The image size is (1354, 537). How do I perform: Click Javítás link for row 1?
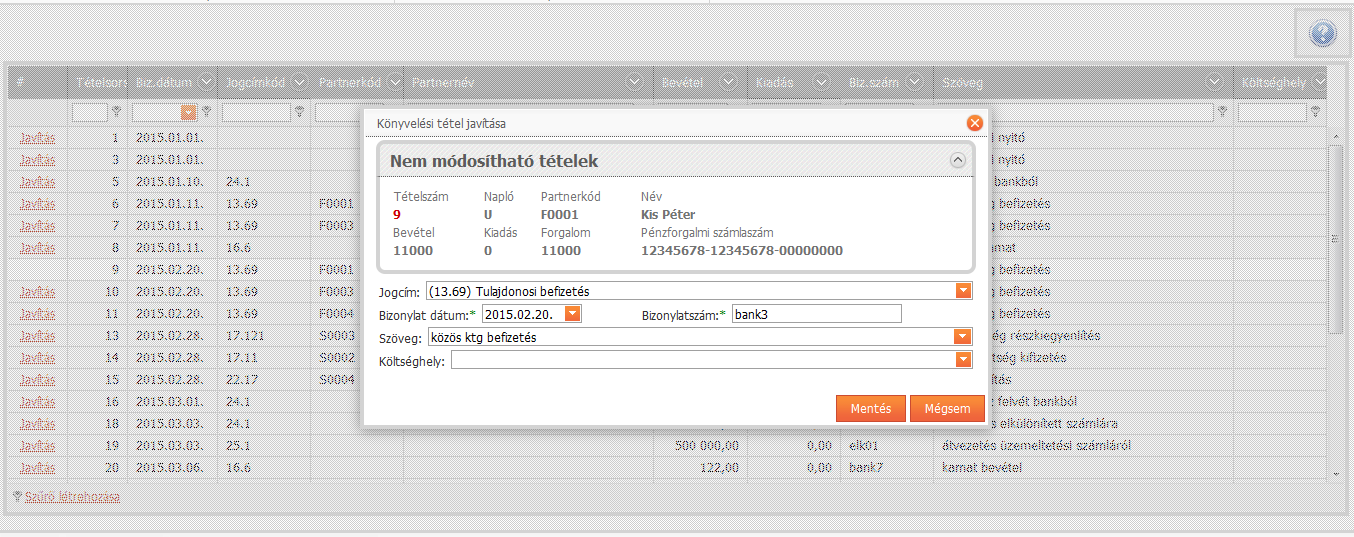38,137
